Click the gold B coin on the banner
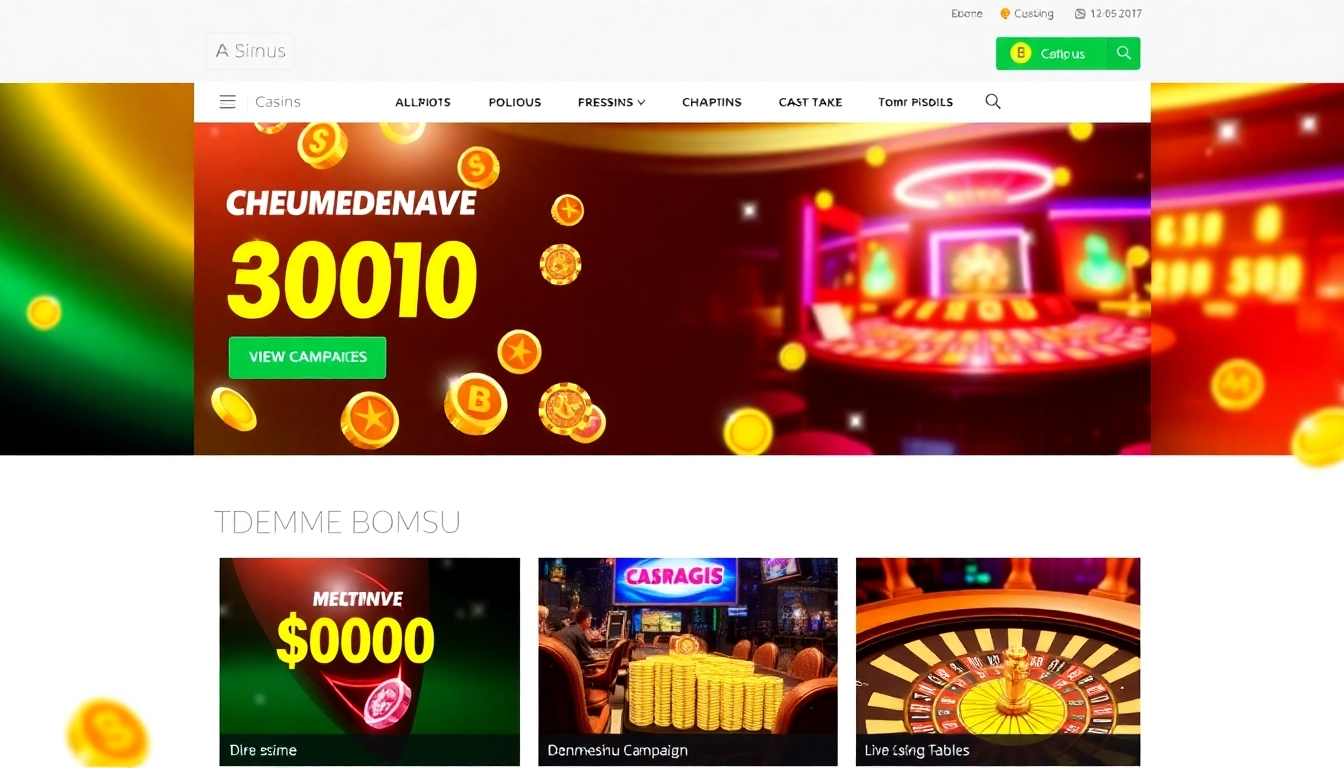The width and height of the screenshot is (1344, 768). tap(476, 402)
